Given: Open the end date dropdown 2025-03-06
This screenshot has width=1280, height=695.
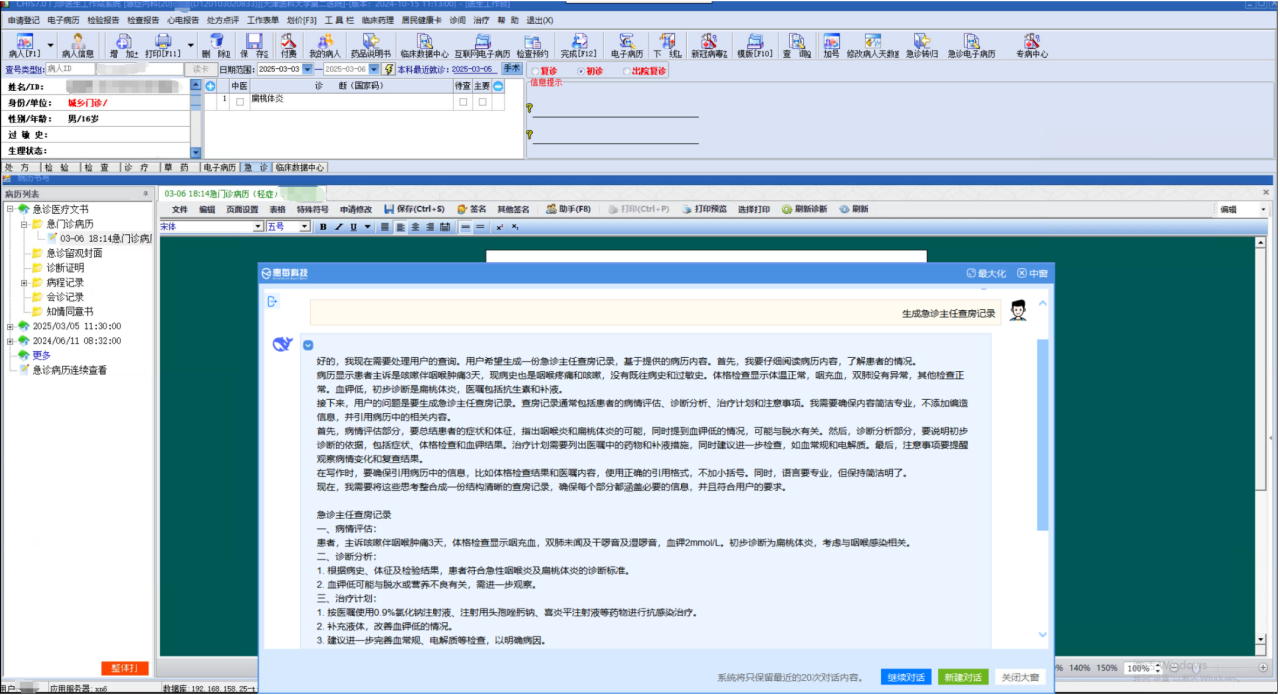Looking at the screenshot, I should coord(374,69).
